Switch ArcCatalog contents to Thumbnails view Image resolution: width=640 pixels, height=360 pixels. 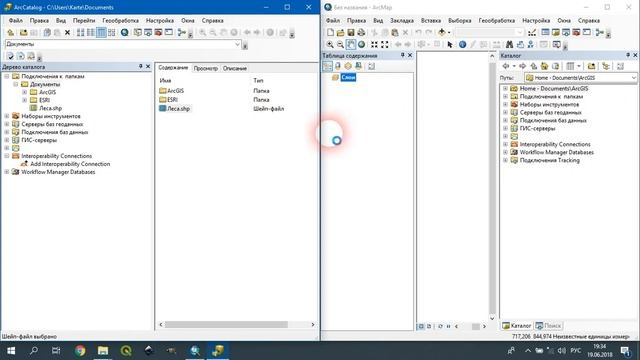pos(111,33)
